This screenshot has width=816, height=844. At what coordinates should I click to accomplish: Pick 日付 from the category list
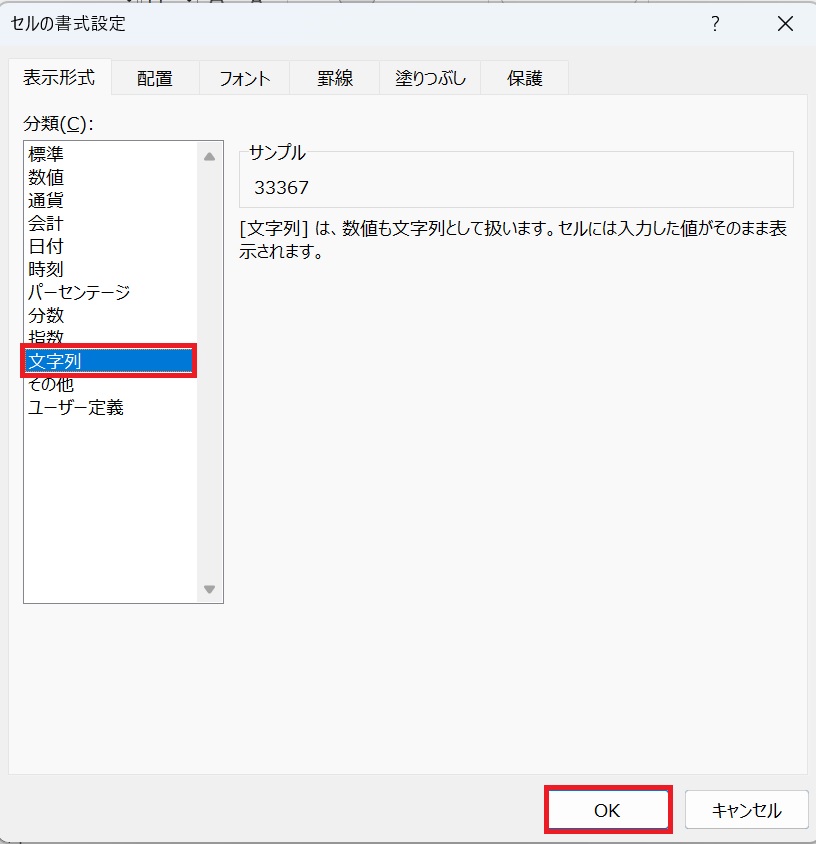click(111, 247)
